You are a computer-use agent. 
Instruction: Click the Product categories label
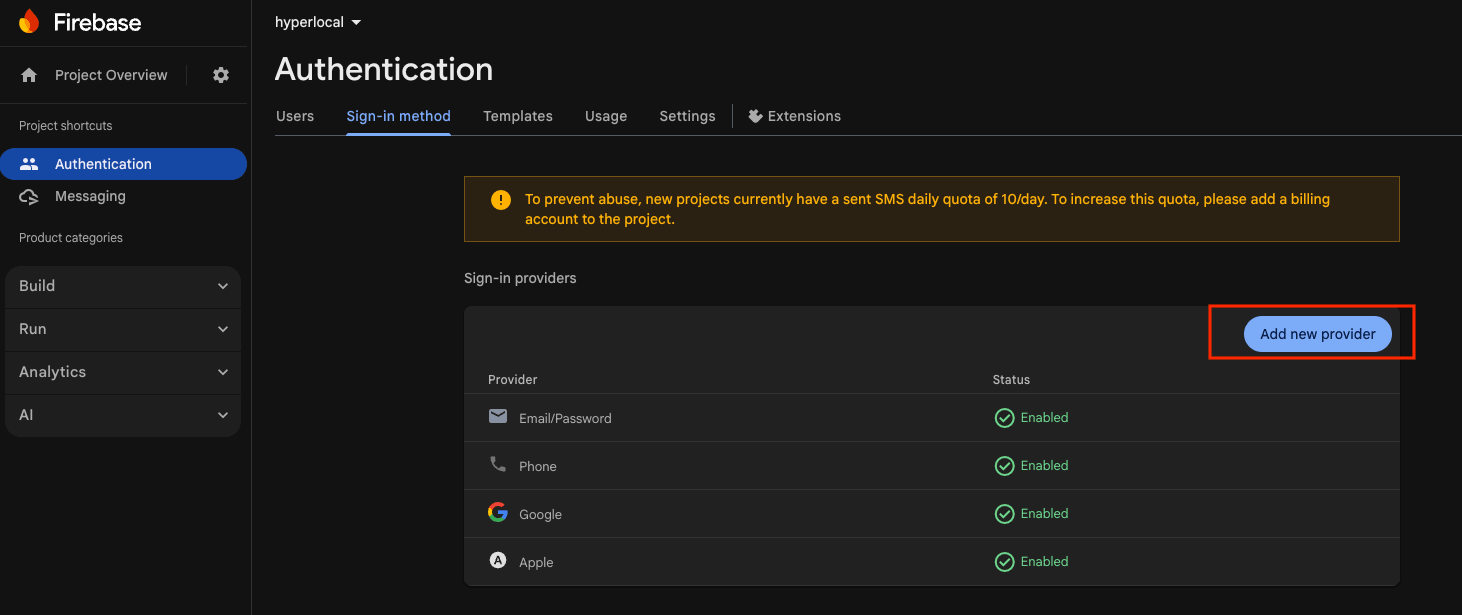(x=71, y=238)
